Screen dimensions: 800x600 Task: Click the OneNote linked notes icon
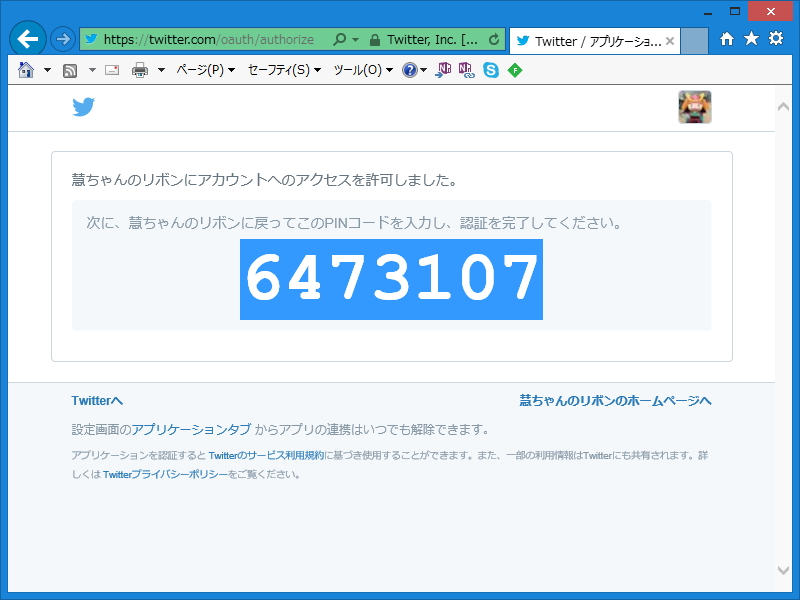pyautogui.click(x=467, y=70)
